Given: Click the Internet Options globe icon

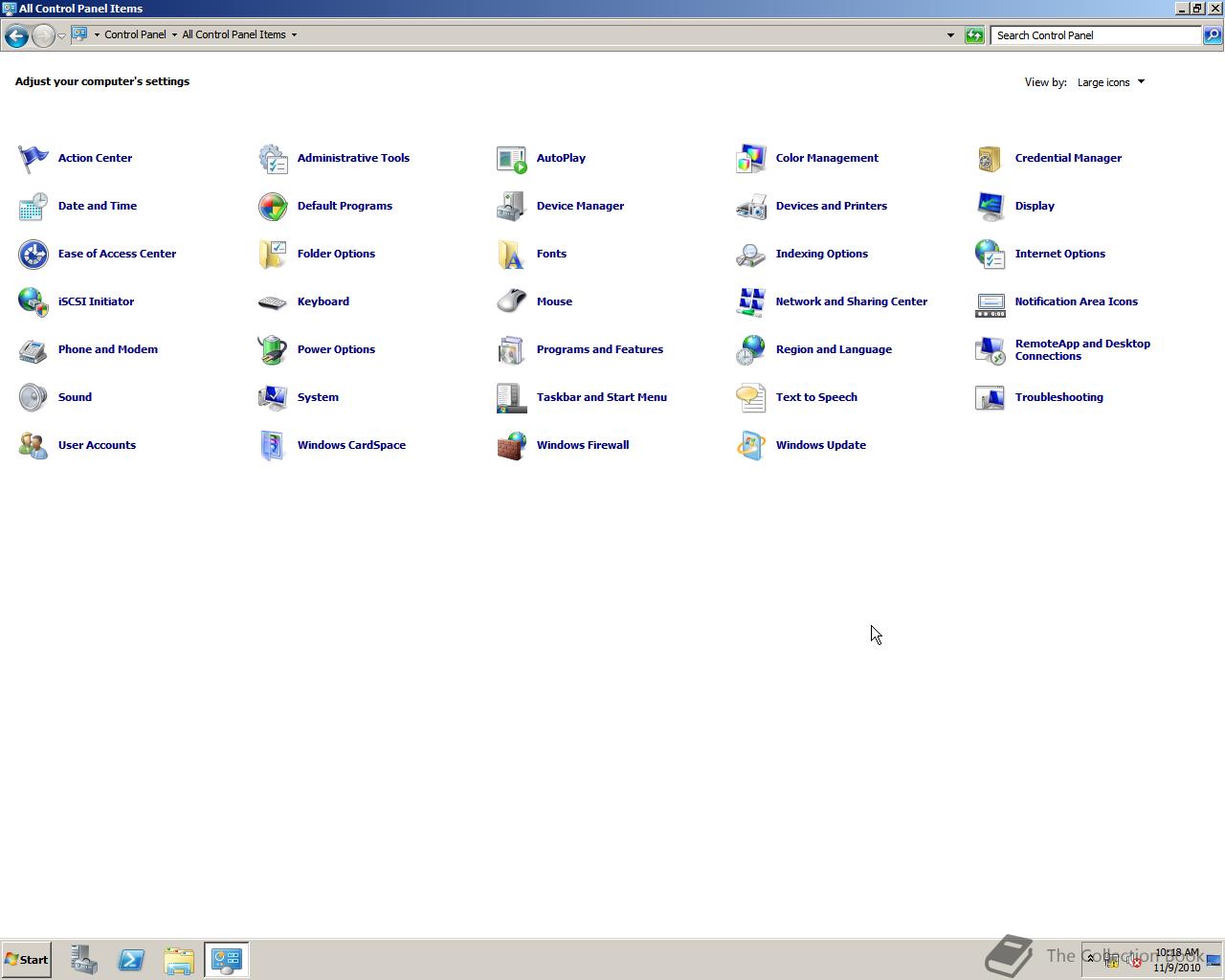Looking at the screenshot, I should pos(991,254).
